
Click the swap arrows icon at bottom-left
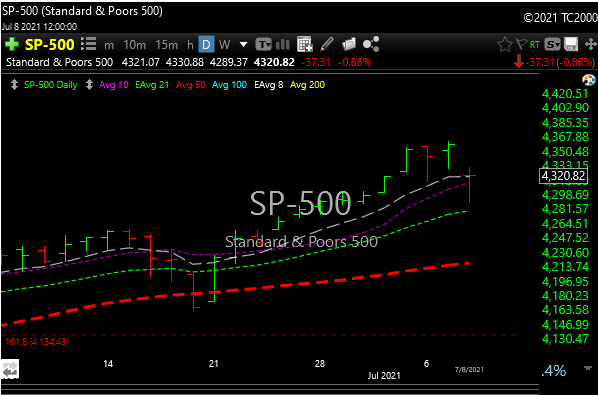click(x=10, y=370)
